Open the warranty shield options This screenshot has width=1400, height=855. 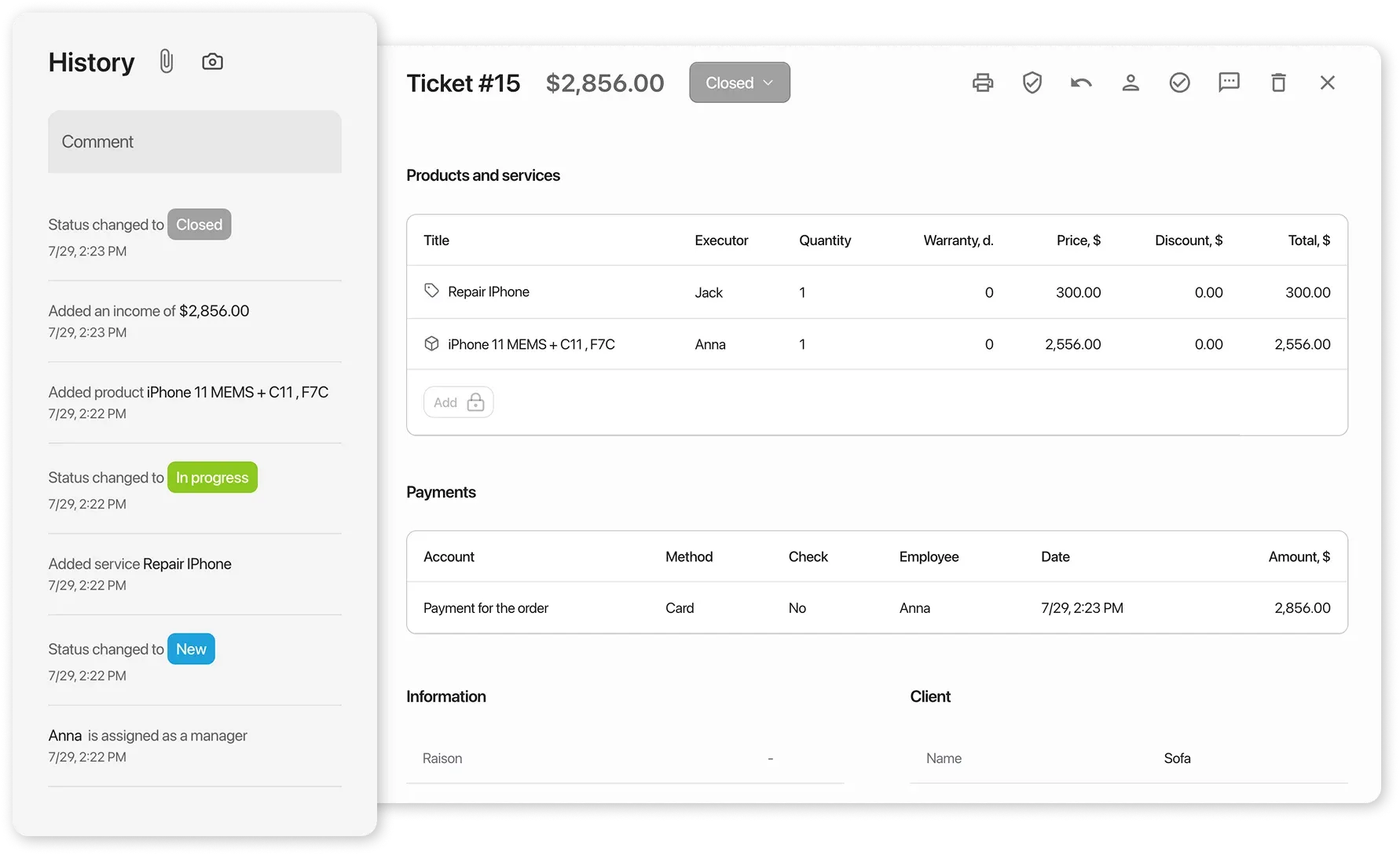pyautogui.click(x=1032, y=82)
